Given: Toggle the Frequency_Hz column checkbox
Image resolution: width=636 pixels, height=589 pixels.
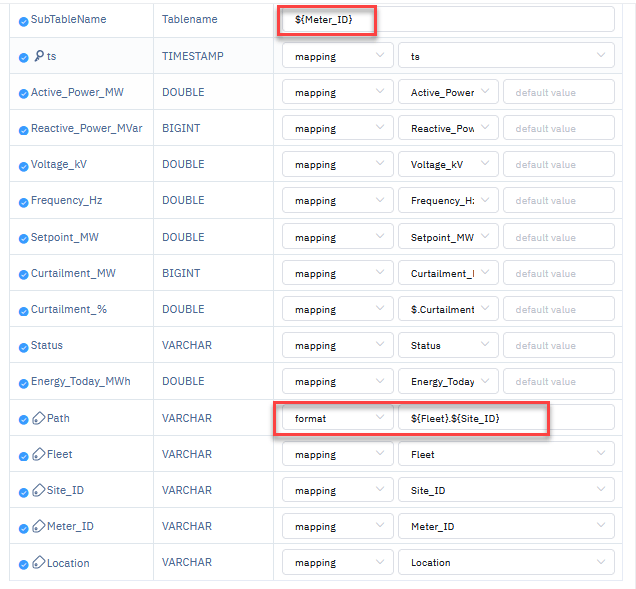Looking at the screenshot, I should [23, 201].
